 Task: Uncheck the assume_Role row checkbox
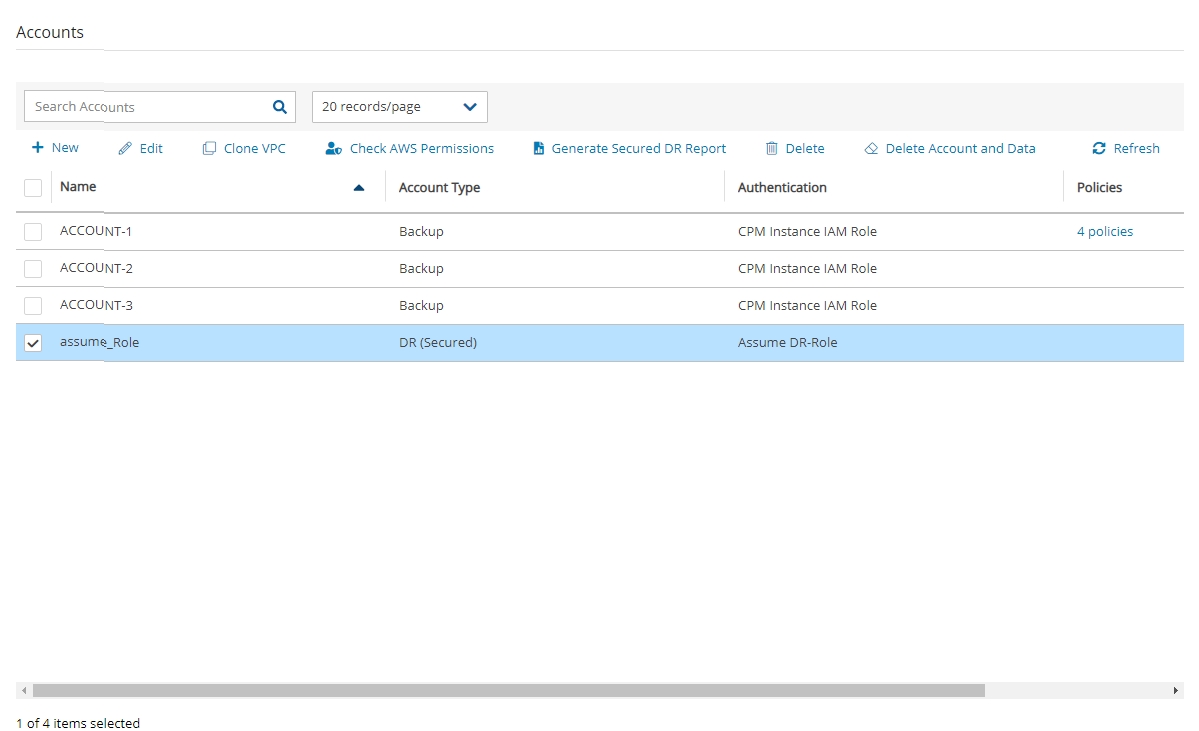[x=33, y=343]
